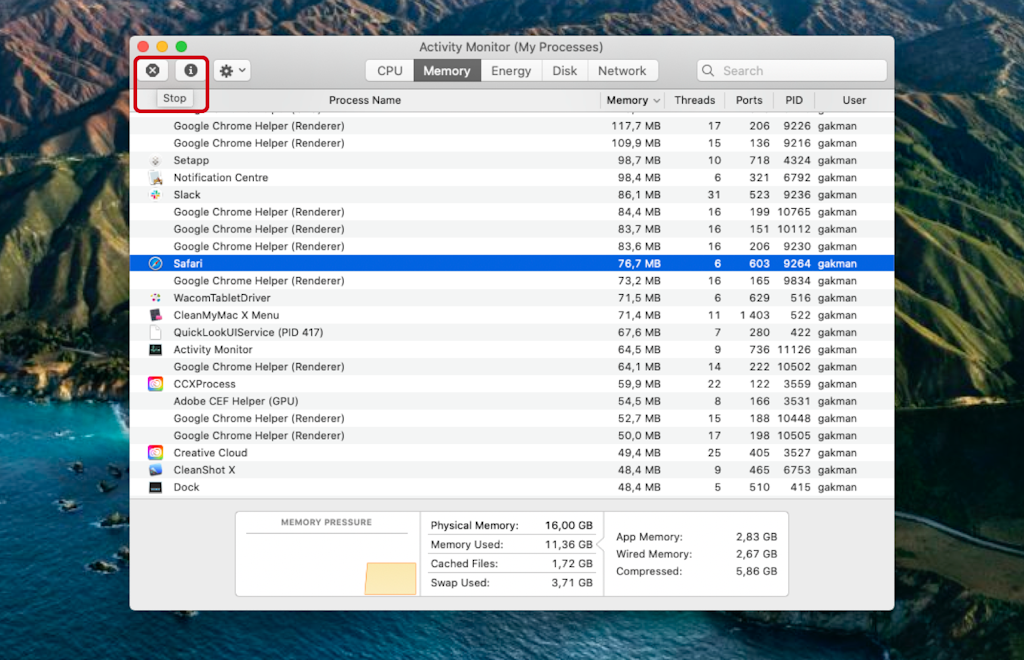Viewport: 1024px width, 660px height.
Task: Sort processes by the PID column
Action: pos(794,100)
